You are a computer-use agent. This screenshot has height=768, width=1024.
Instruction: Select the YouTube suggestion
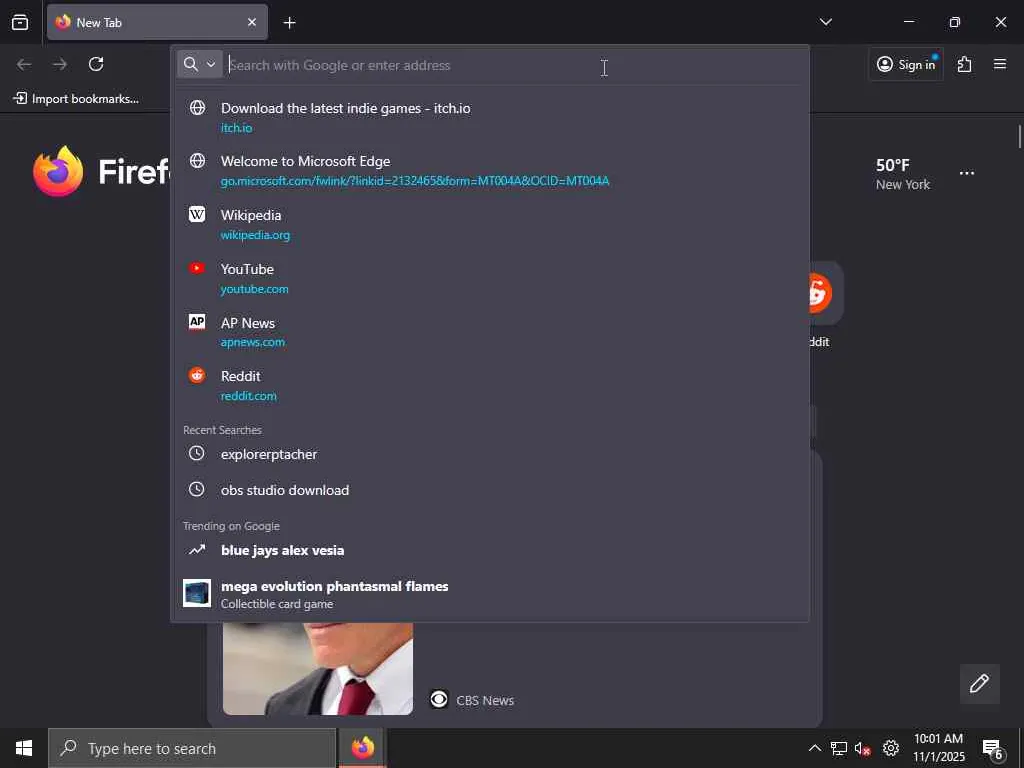[490, 278]
